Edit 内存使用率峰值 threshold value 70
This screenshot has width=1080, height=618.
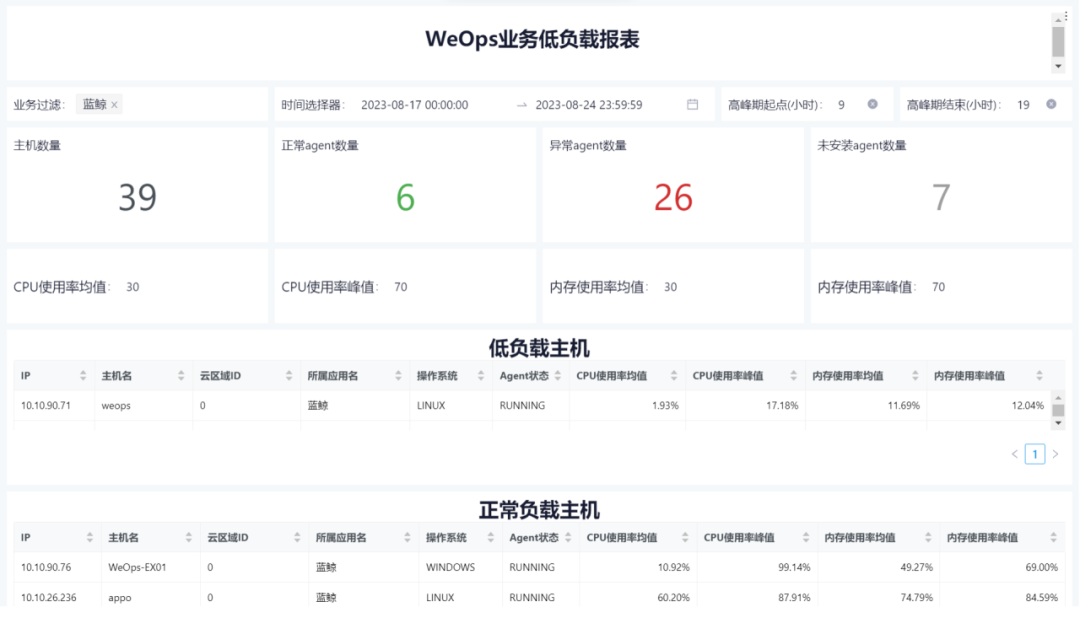pos(938,287)
